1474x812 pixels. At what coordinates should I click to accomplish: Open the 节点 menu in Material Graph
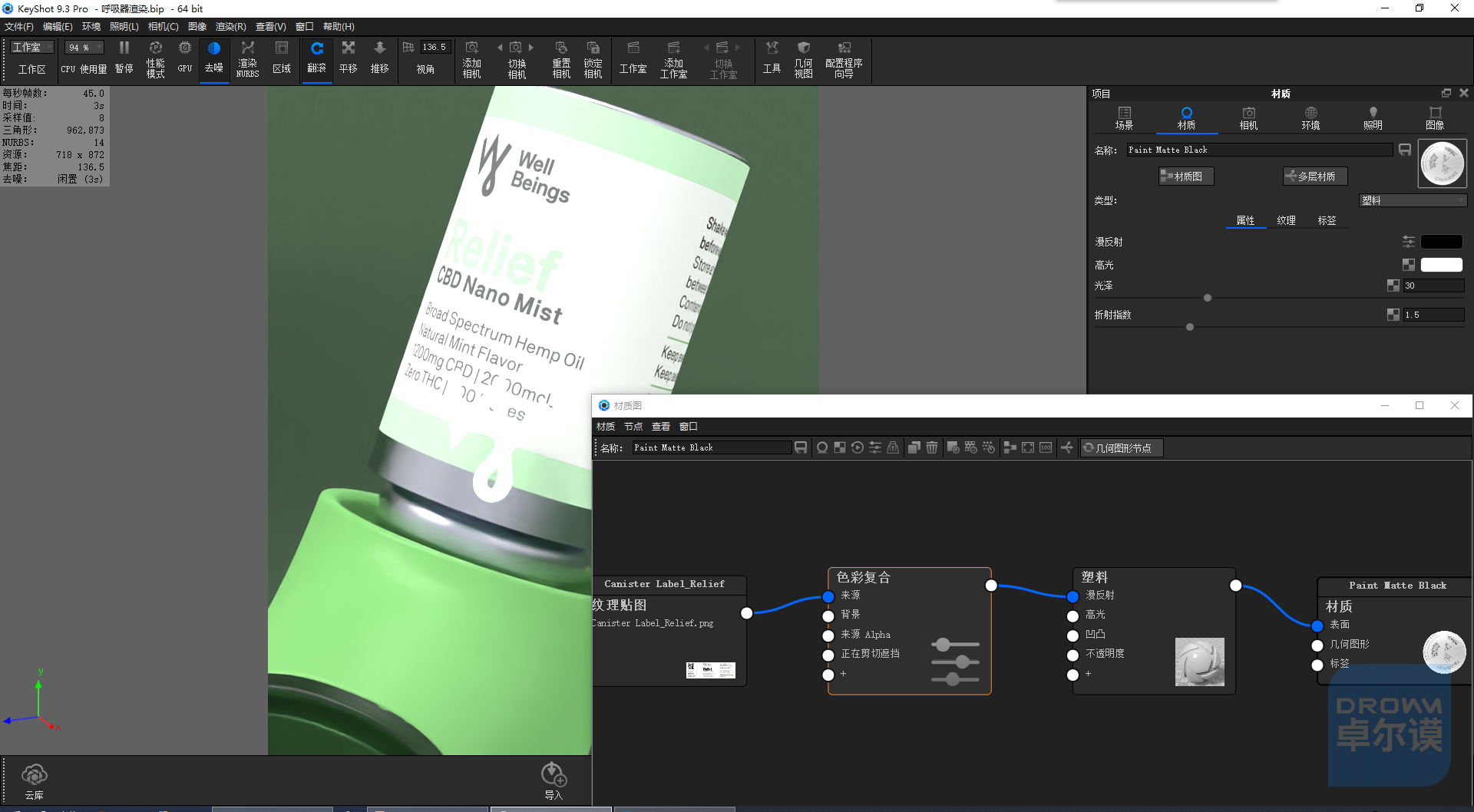pyautogui.click(x=633, y=427)
